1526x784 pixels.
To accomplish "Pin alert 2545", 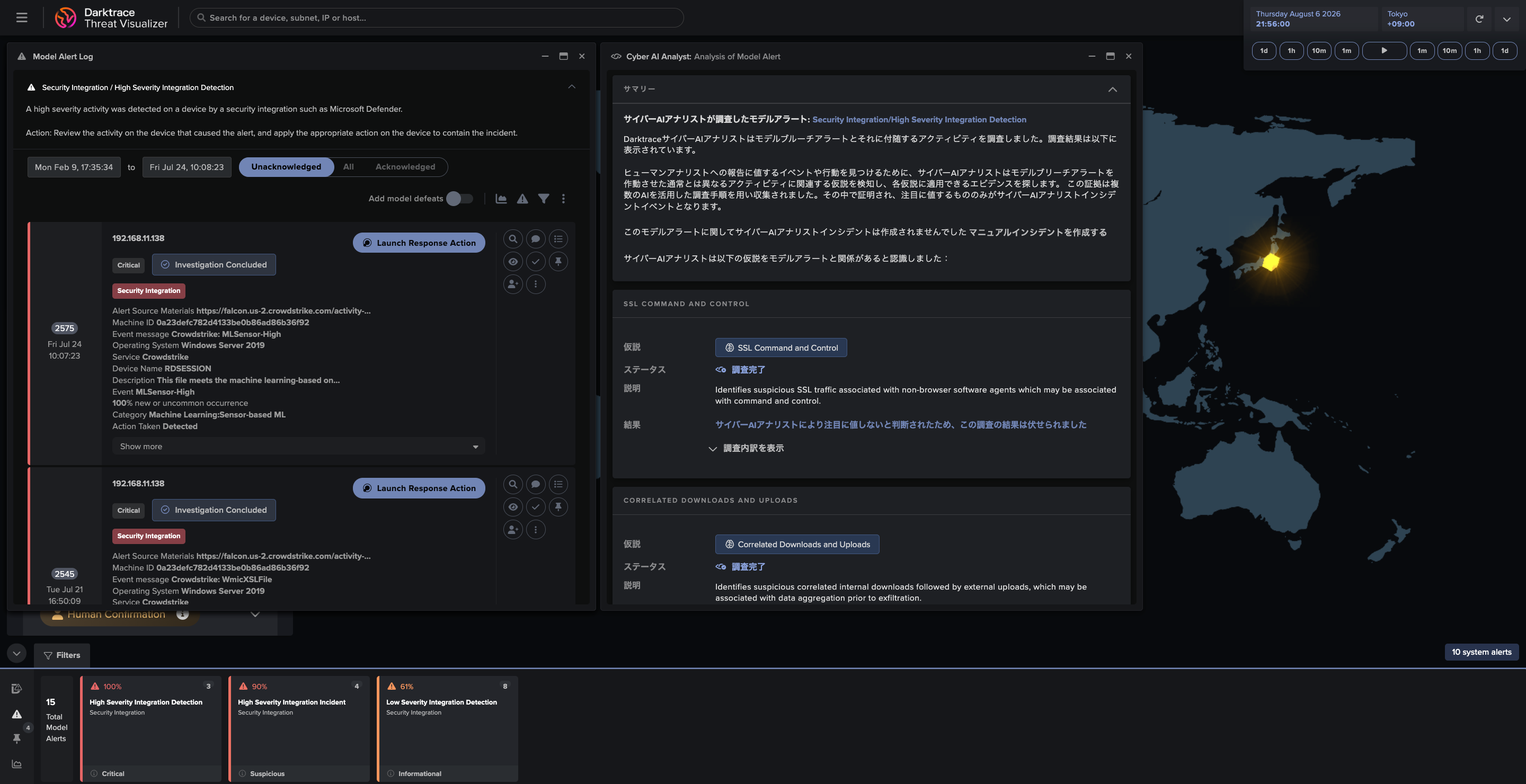I will [558, 507].
